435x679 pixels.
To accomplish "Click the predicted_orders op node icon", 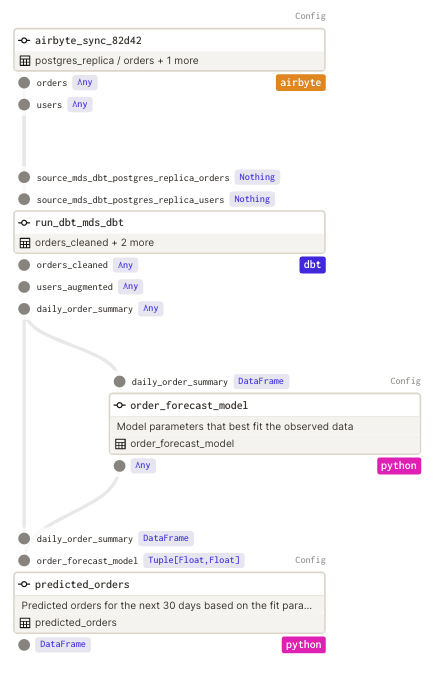I will pos(24,585).
